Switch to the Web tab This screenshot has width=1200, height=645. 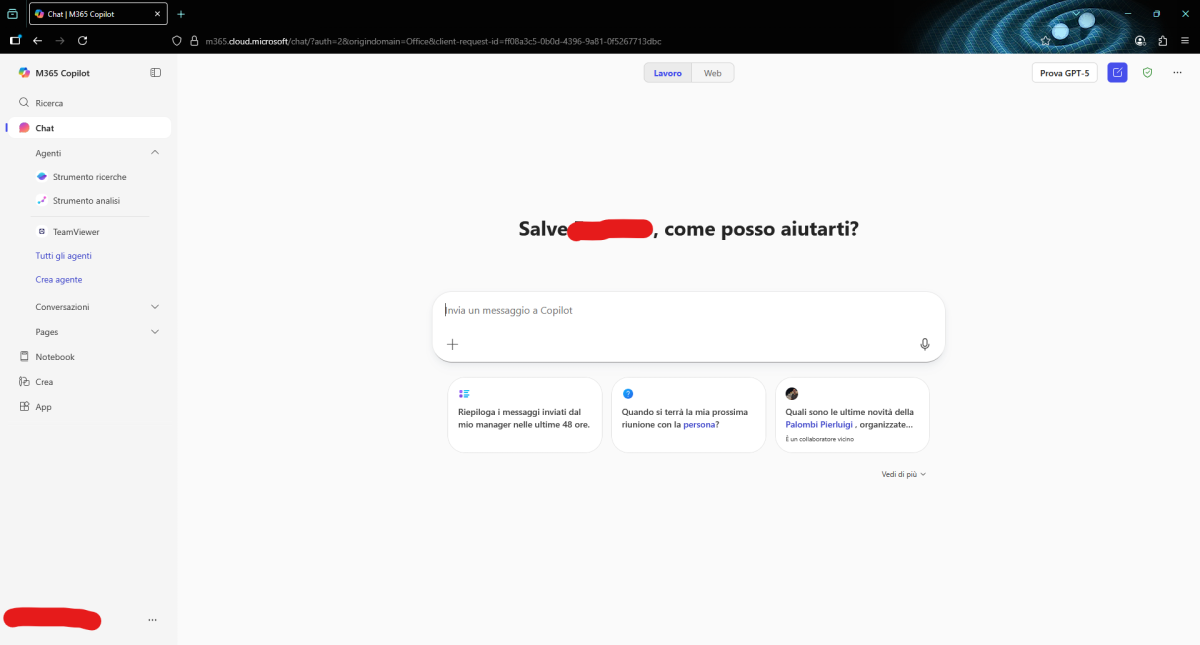point(712,73)
